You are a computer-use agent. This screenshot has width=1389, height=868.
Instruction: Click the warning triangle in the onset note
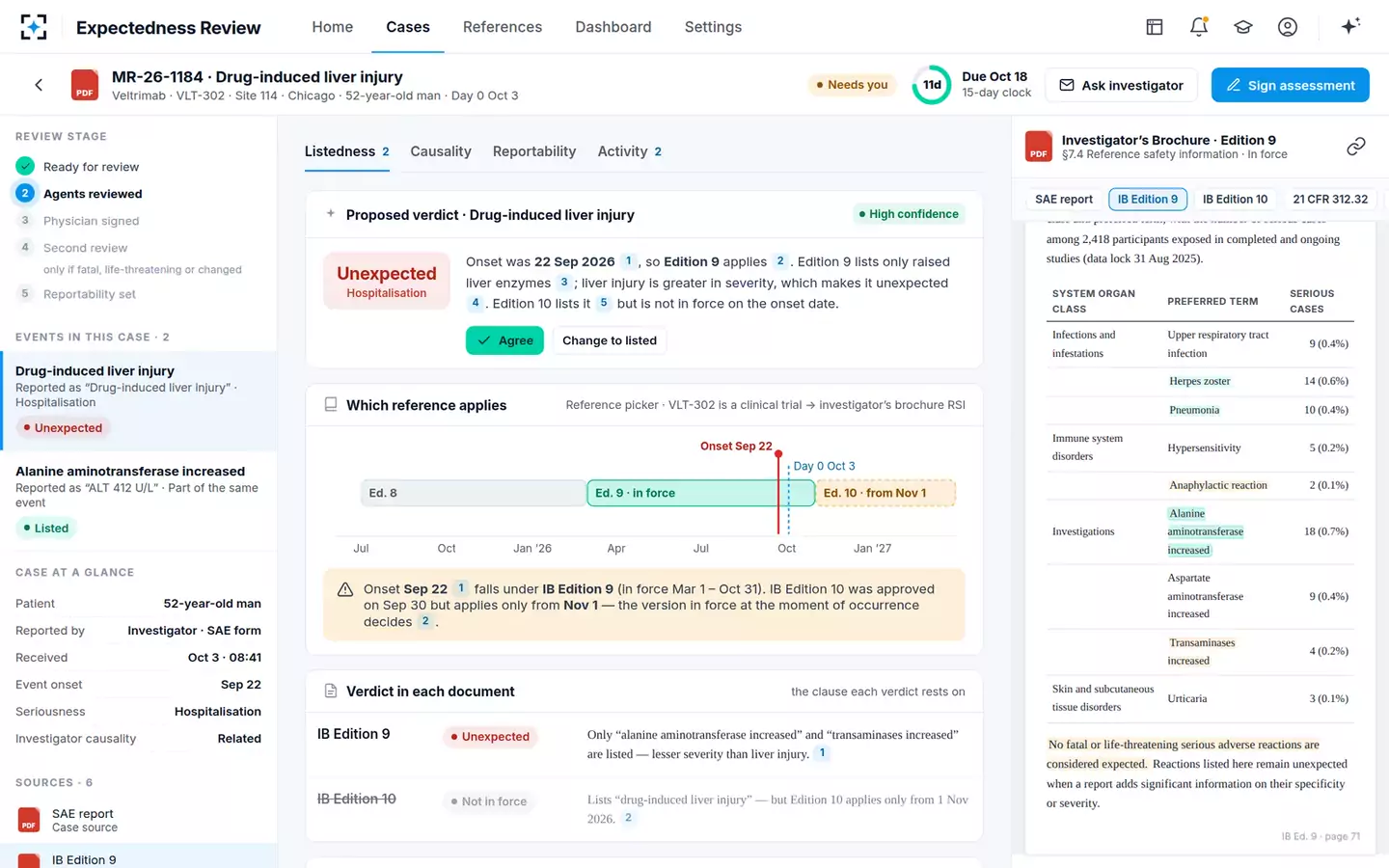pos(344,589)
